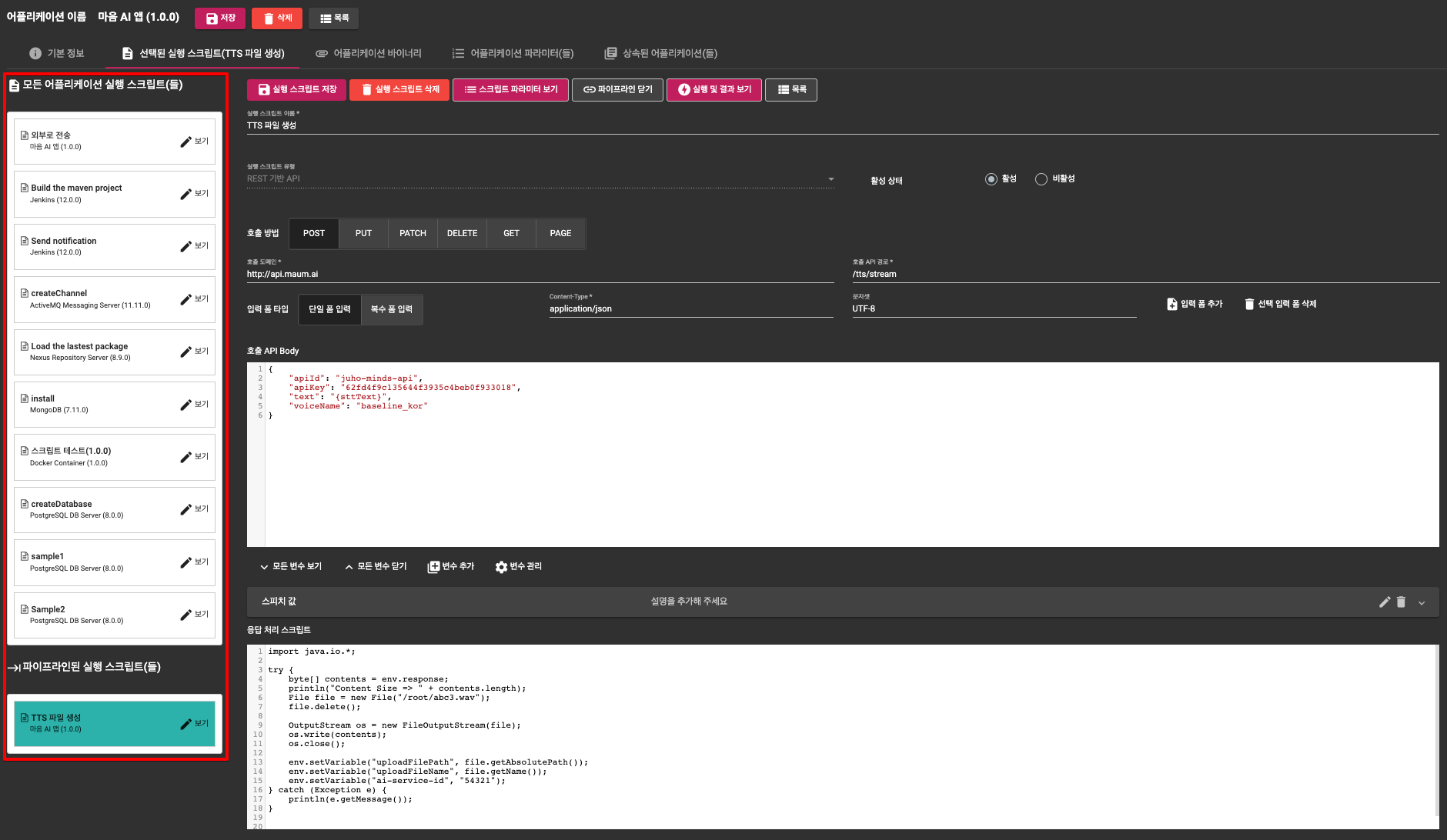Open the 어플리케이션 바이너리 tab

[369, 53]
